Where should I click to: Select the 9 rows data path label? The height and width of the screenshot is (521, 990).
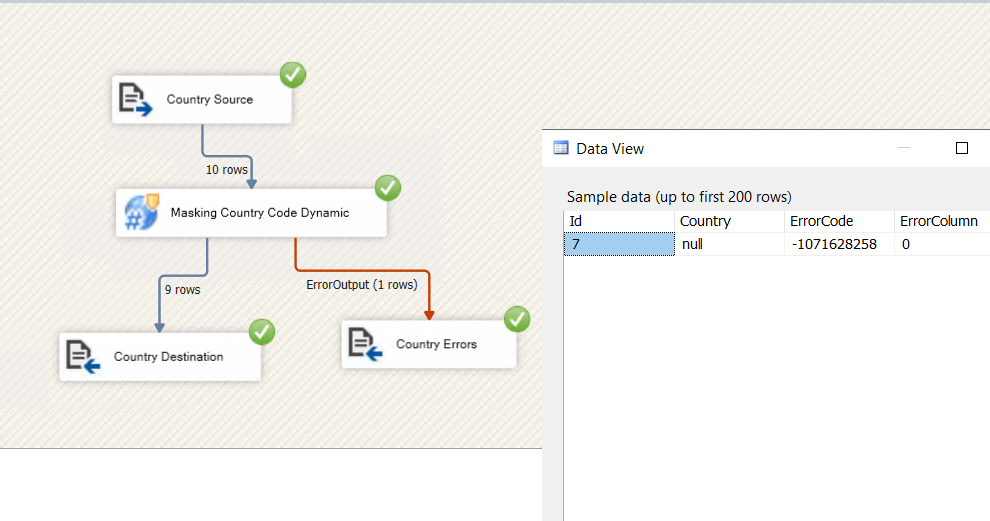click(182, 290)
